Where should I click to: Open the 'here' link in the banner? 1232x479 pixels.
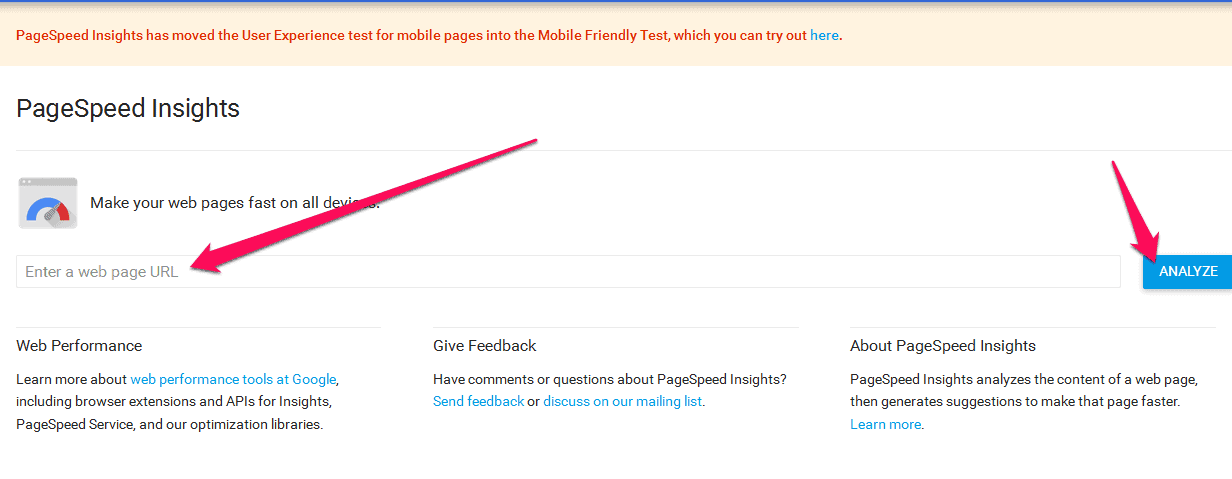click(x=824, y=35)
